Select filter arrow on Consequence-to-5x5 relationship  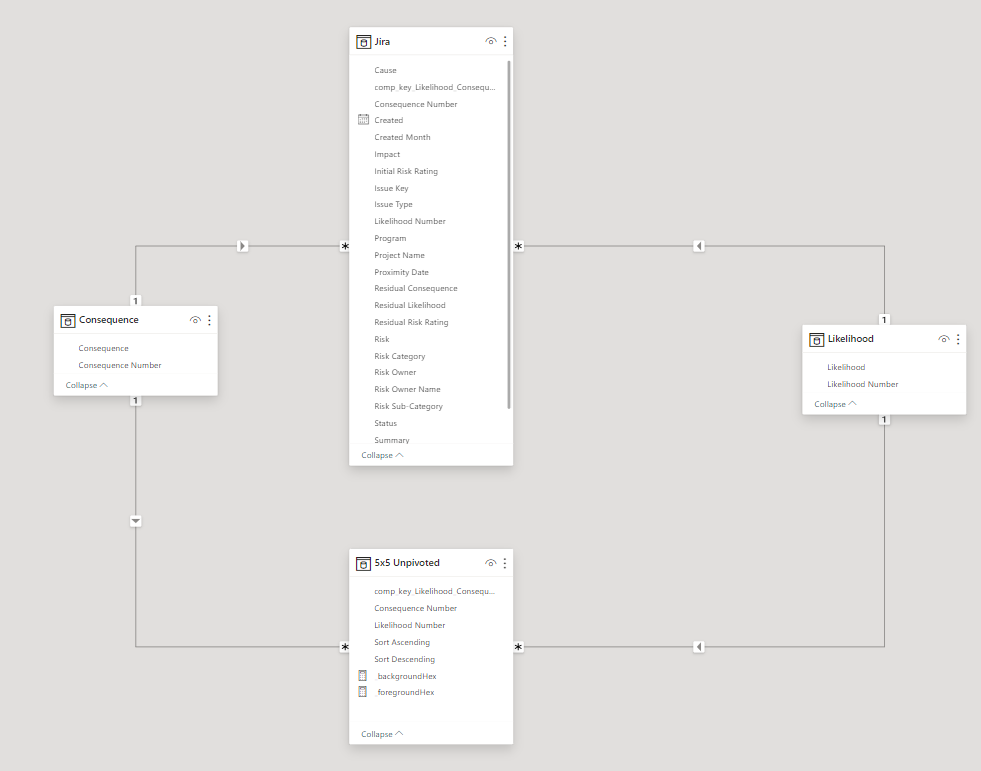pos(136,521)
